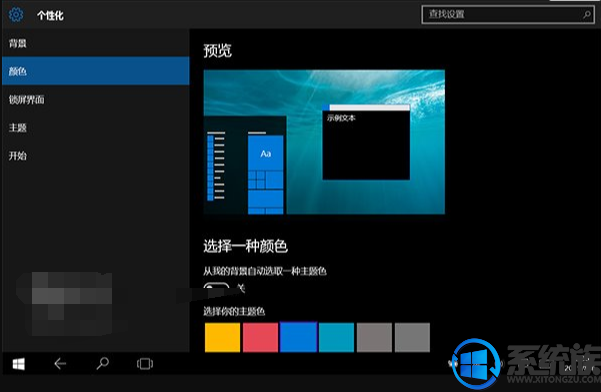
Task: Click the 选择你的主题色 label
Action: click(x=234, y=311)
